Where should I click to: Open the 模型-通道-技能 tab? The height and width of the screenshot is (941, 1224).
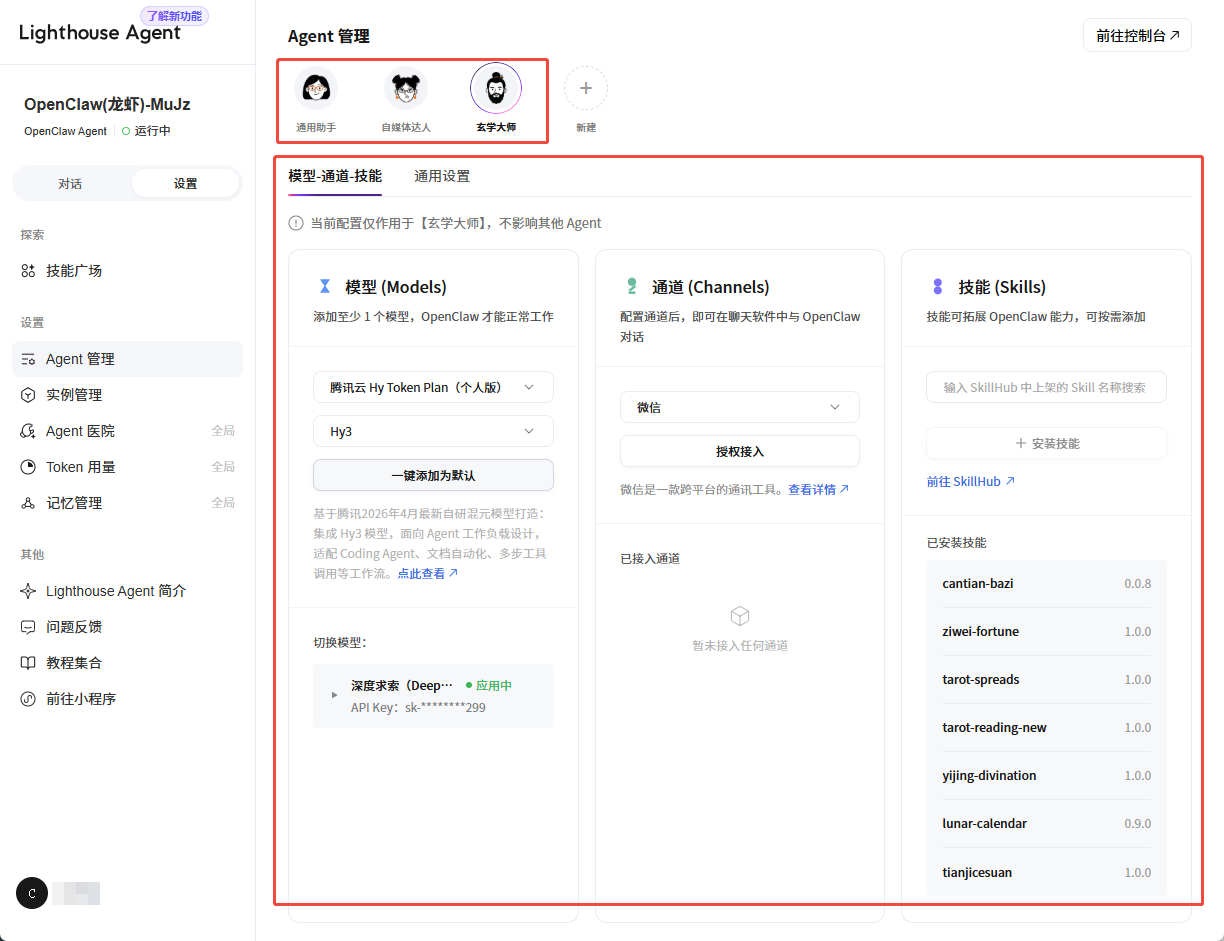(335, 176)
